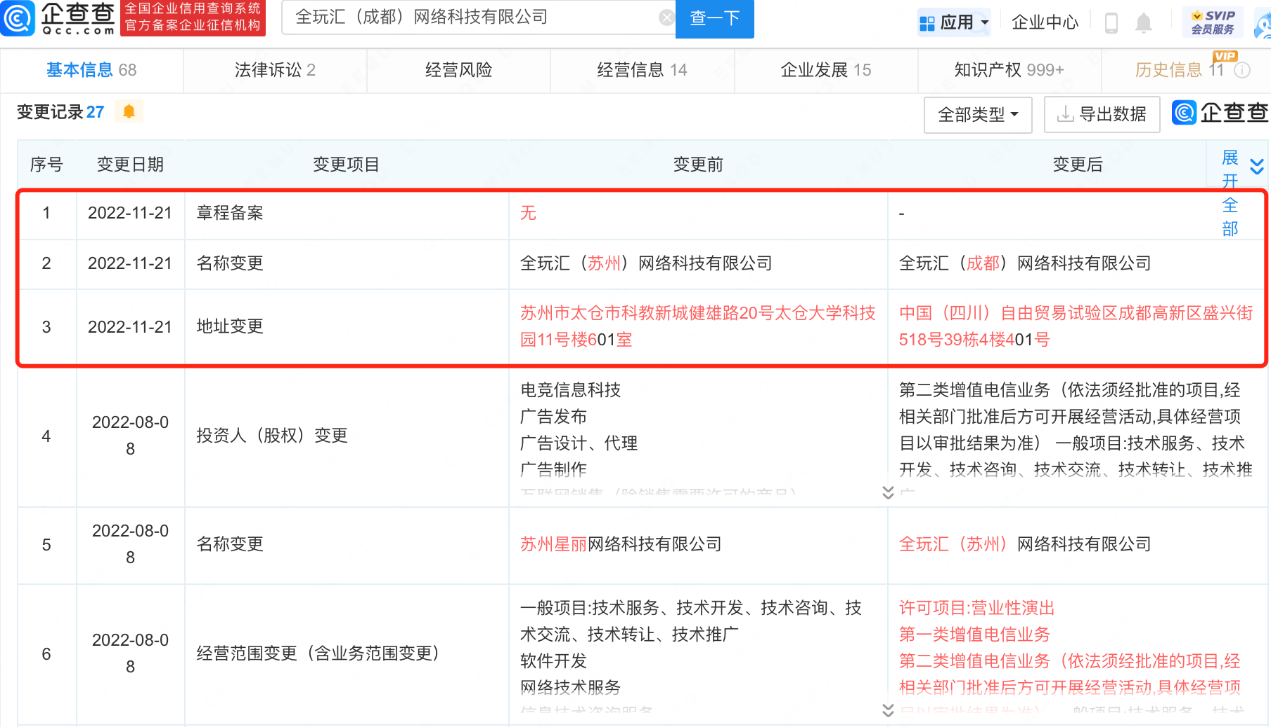Open the mobile app phone icon
Image resolution: width=1271 pixels, height=727 pixels.
[1111, 22]
